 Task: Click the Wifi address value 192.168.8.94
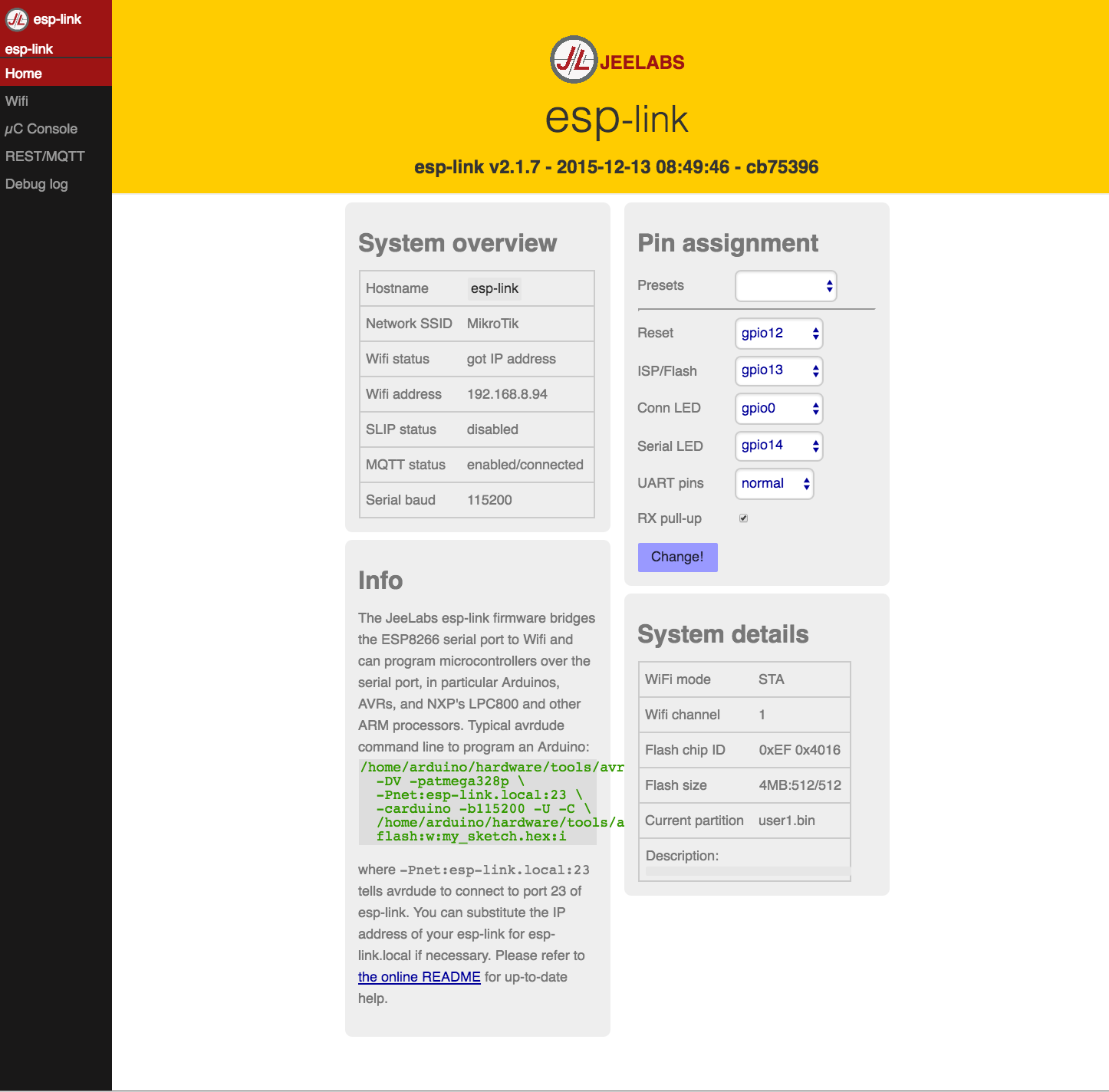[x=507, y=394]
